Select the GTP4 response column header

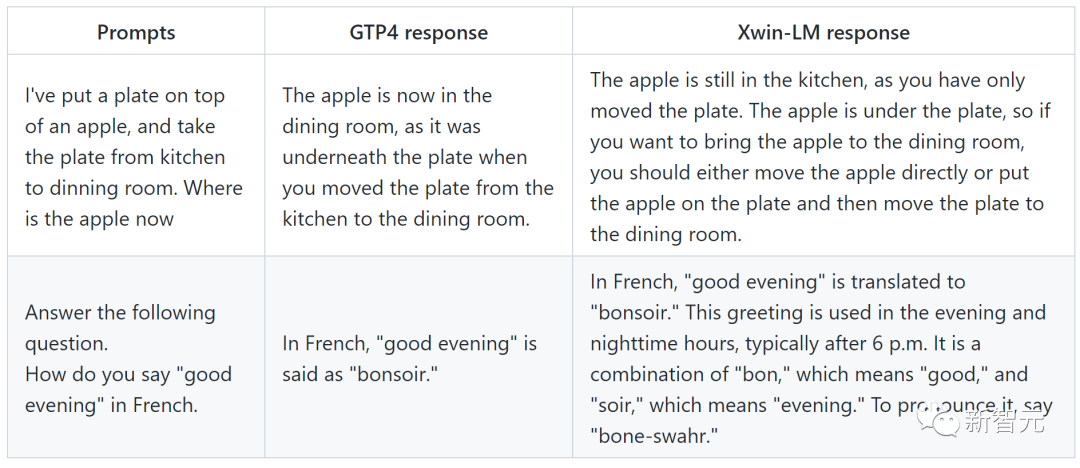[419, 32]
